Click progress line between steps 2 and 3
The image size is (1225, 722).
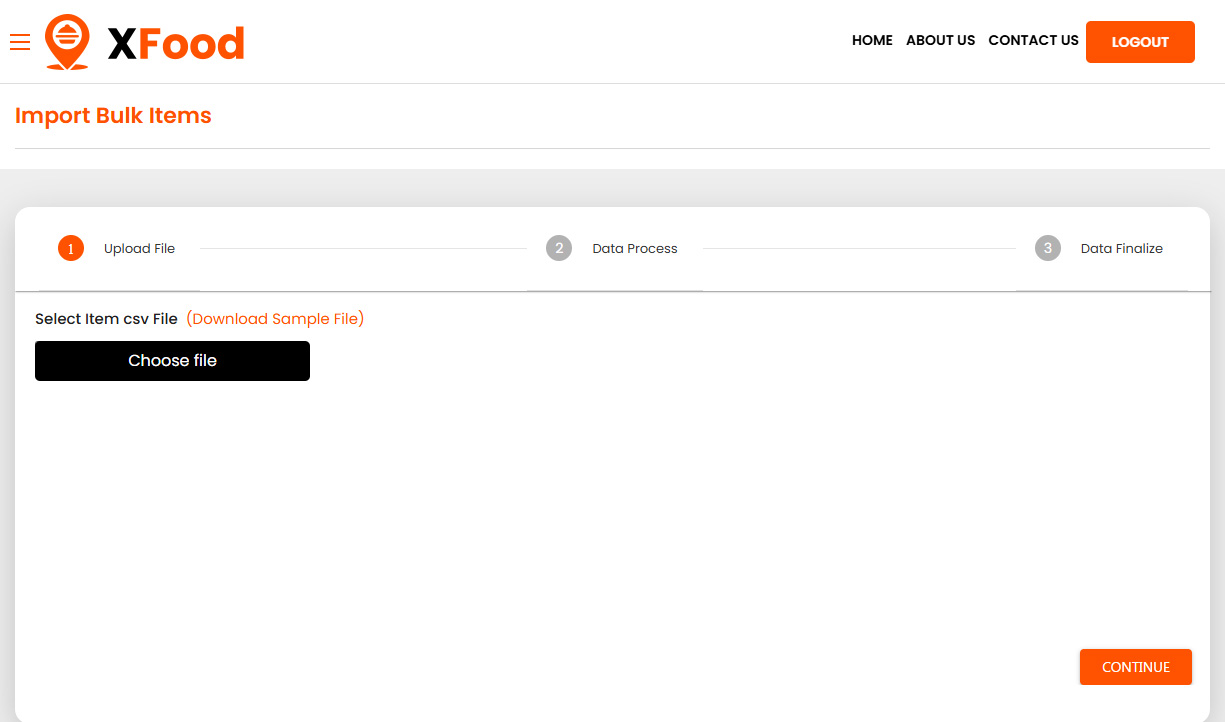click(858, 249)
